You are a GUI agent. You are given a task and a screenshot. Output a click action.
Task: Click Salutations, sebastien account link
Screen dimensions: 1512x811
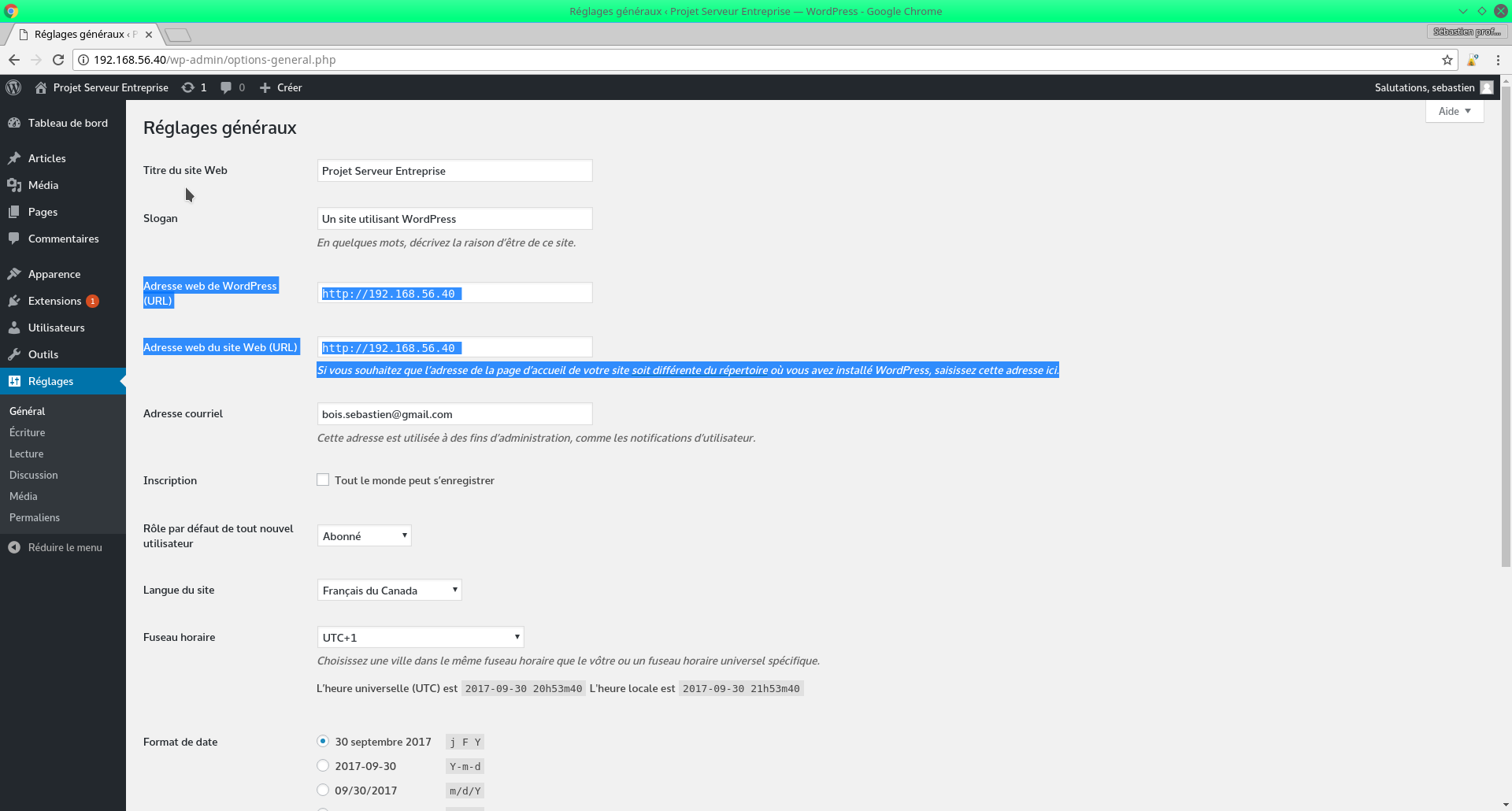[x=1425, y=87]
